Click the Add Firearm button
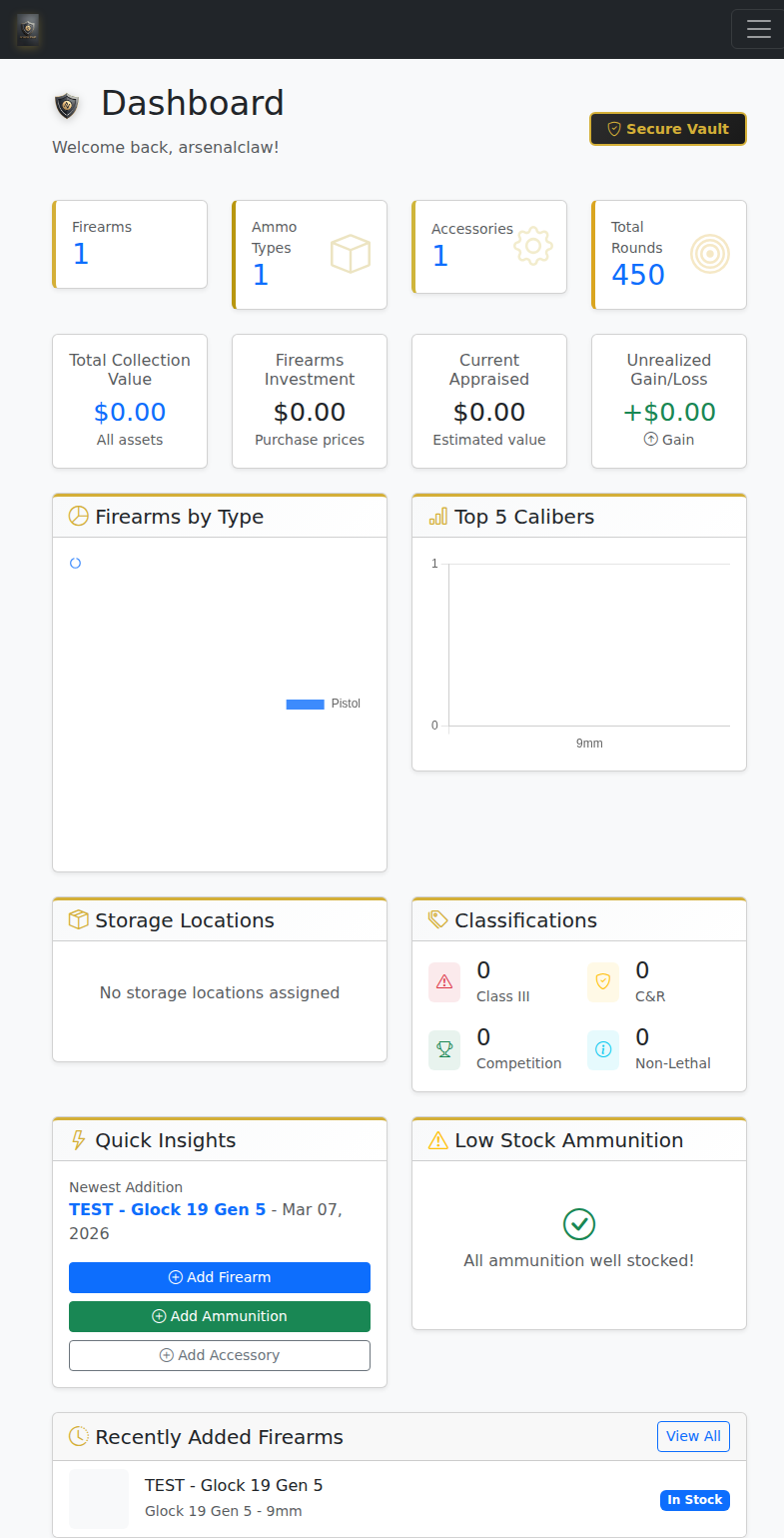 point(219,1277)
